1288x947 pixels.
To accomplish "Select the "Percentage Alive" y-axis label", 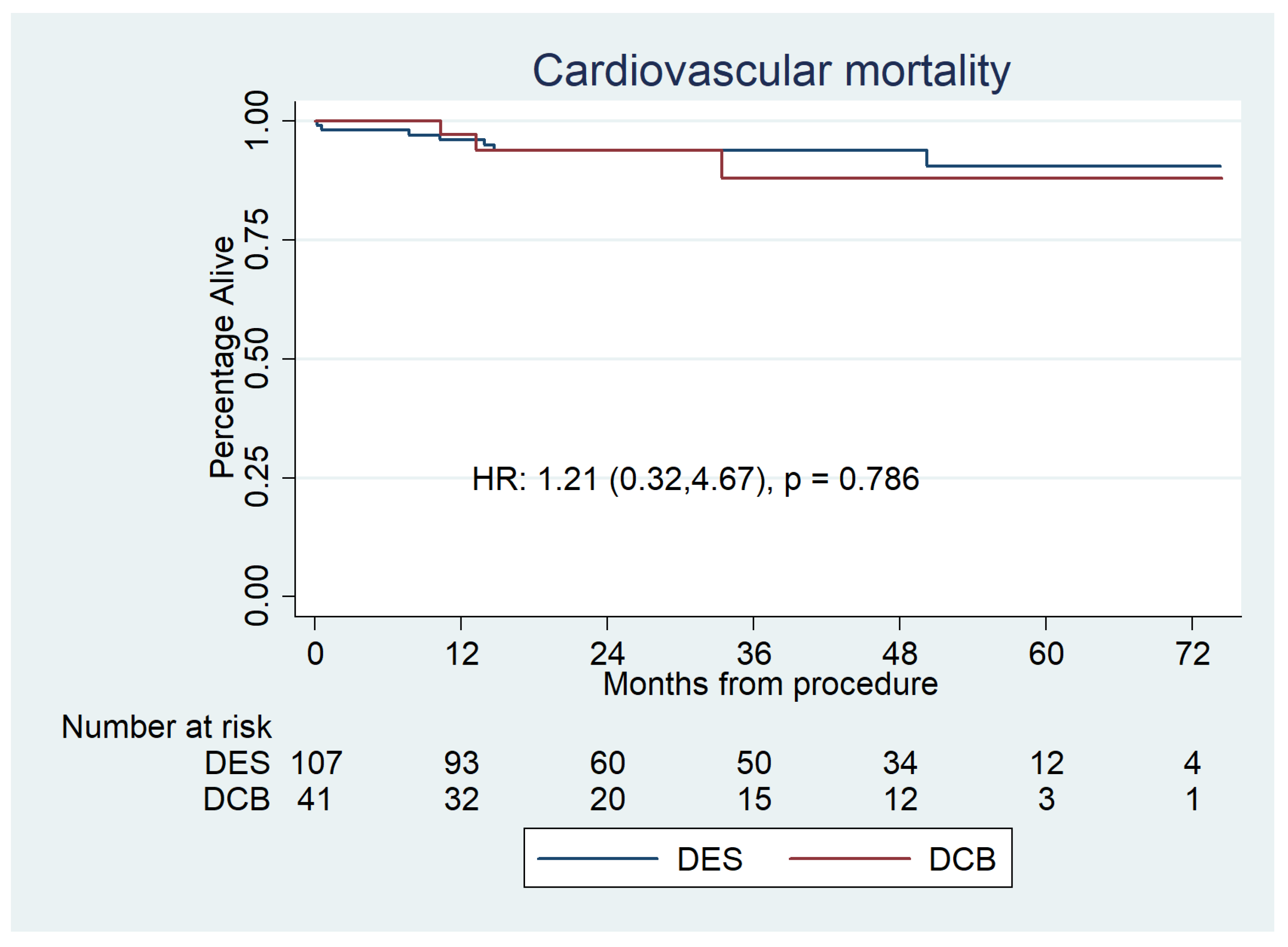I will [222, 357].
